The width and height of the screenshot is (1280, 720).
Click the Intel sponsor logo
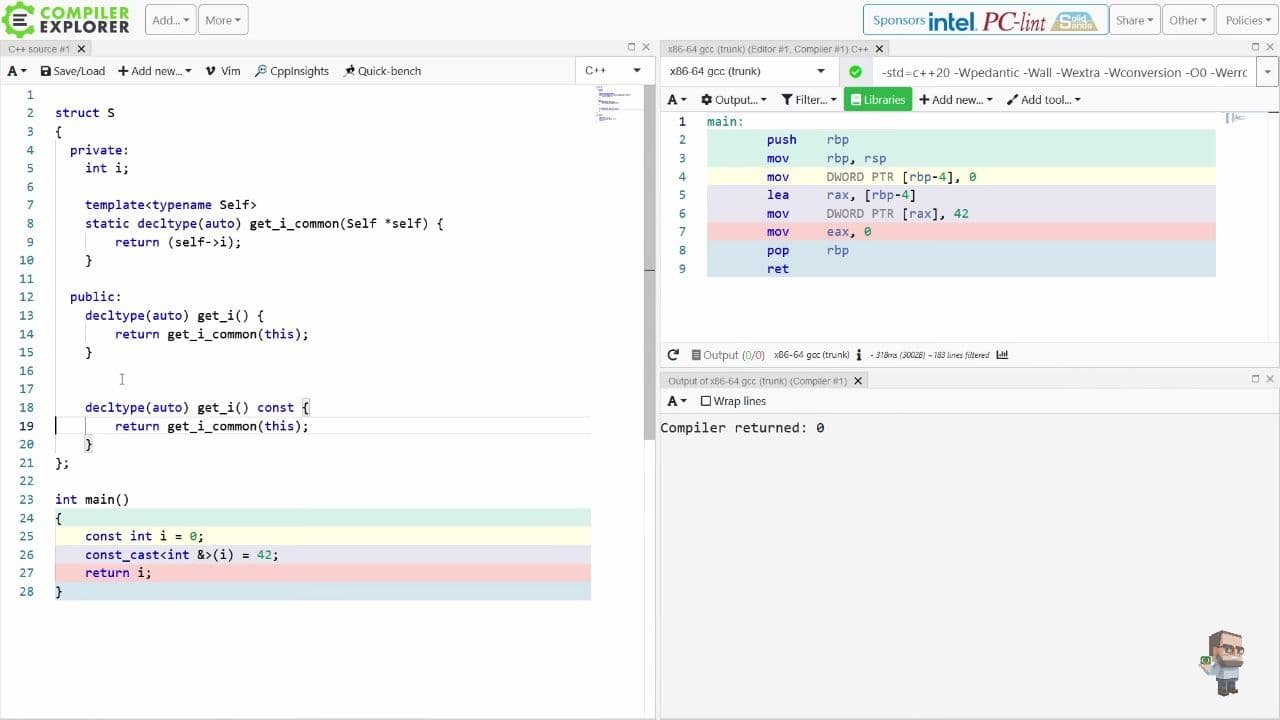click(x=952, y=21)
